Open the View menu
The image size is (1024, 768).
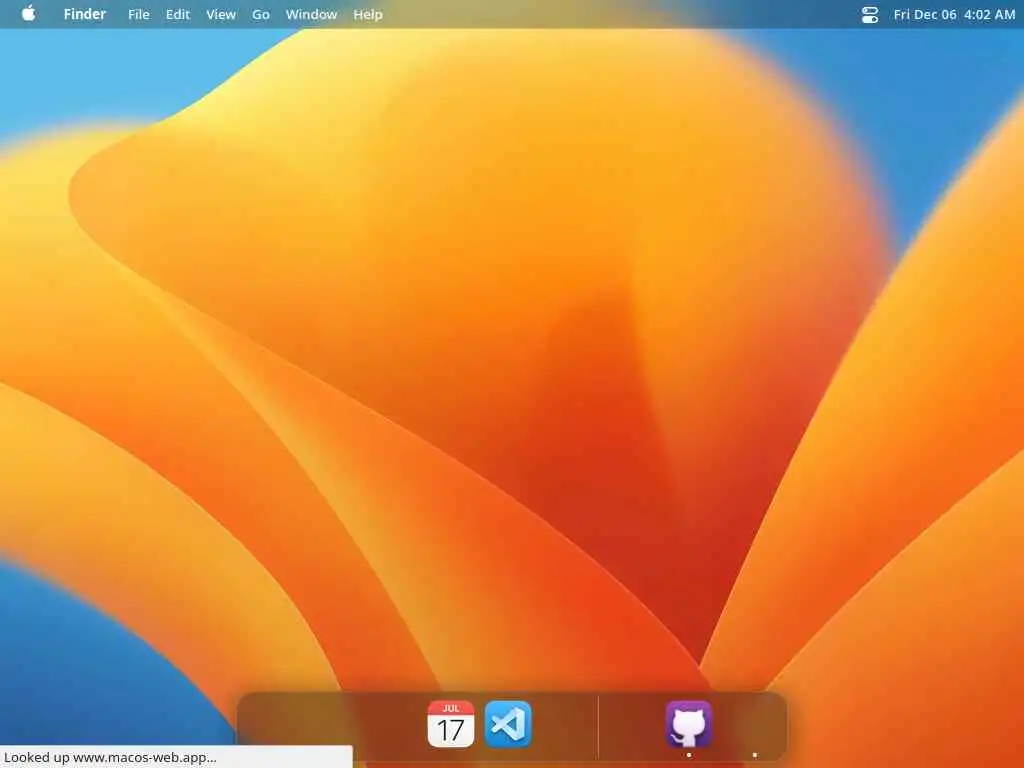pyautogui.click(x=221, y=14)
